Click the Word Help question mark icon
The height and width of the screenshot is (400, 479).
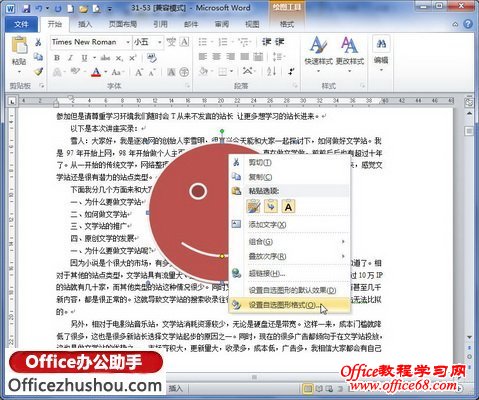click(468, 24)
